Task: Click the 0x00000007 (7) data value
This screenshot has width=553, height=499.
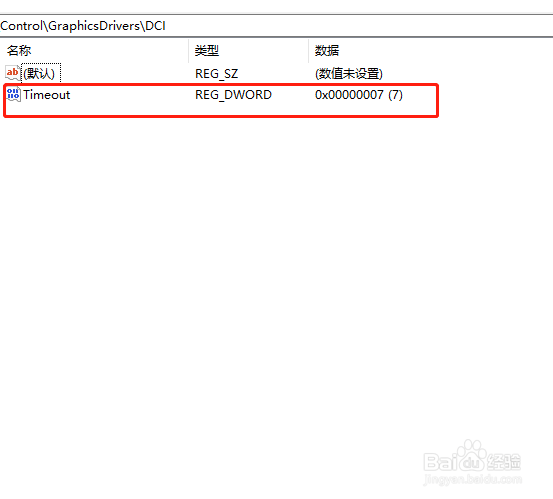Action: pos(359,95)
